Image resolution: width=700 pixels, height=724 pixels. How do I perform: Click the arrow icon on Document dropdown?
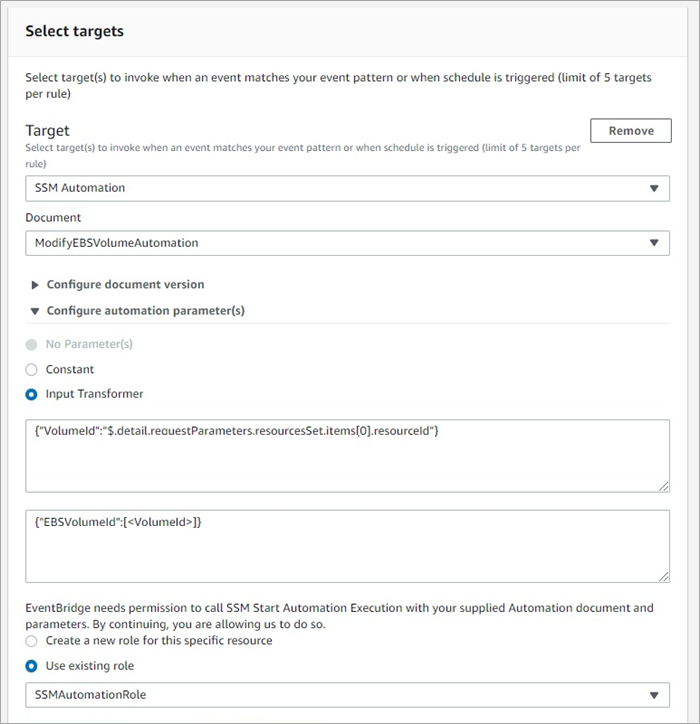pyautogui.click(x=654, y=243)
